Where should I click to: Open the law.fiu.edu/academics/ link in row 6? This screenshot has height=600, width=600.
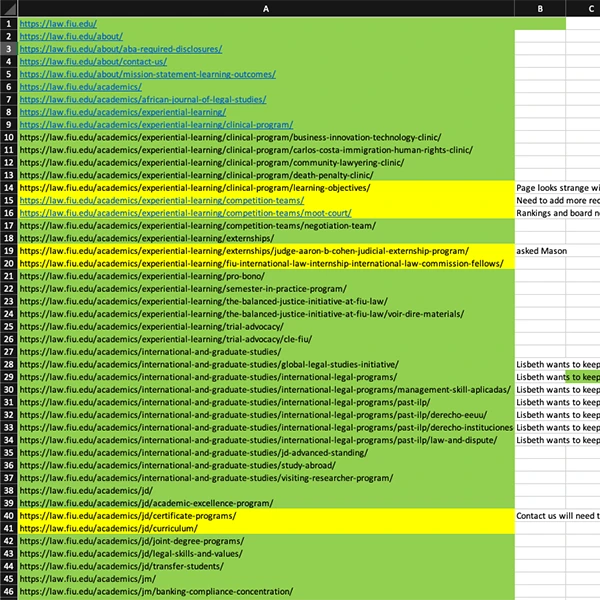tap(81, 87)
